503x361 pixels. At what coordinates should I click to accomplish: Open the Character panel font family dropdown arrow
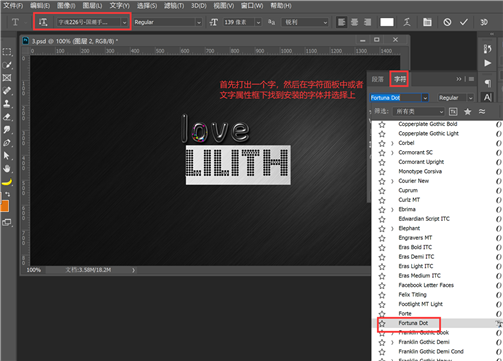tap(425, 98)
